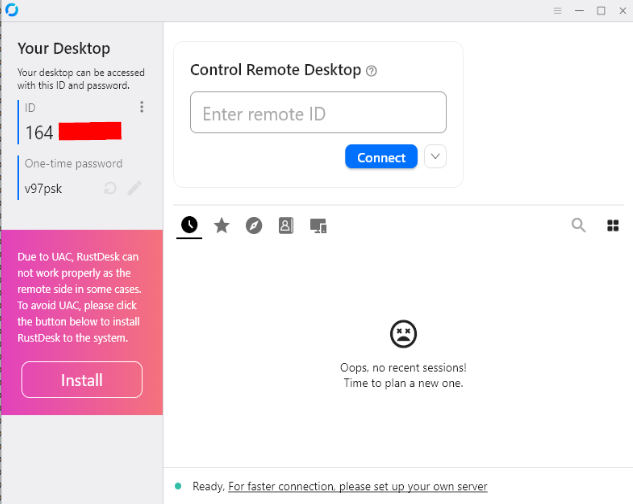Image resolution: width=633 pixels, height=504 pixels.
Task: Open help icon beside Control Remote Desktop
Action: (x=371, y=71)
